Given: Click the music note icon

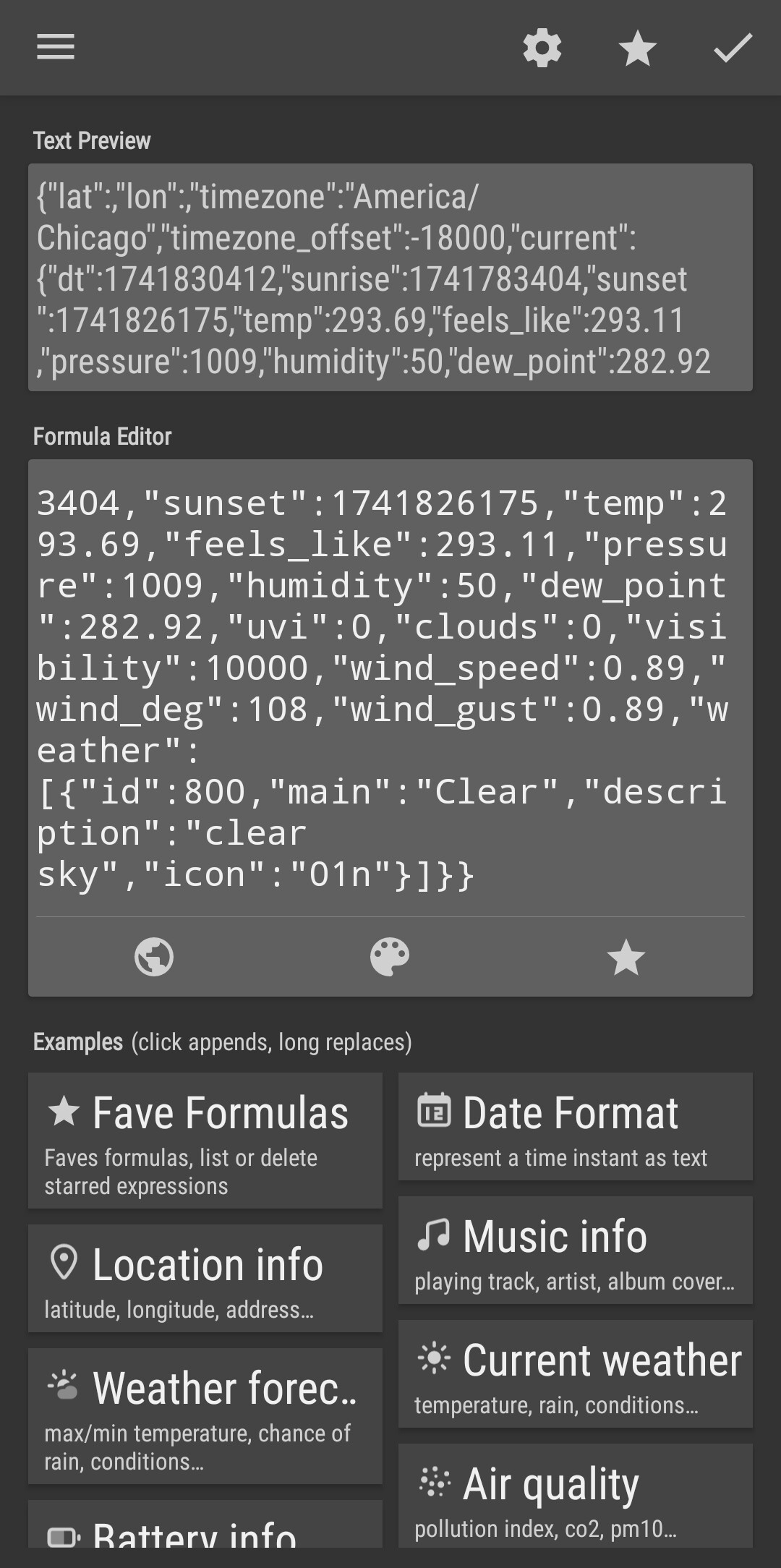Looking at the screenshot, I should [434, 1234].
